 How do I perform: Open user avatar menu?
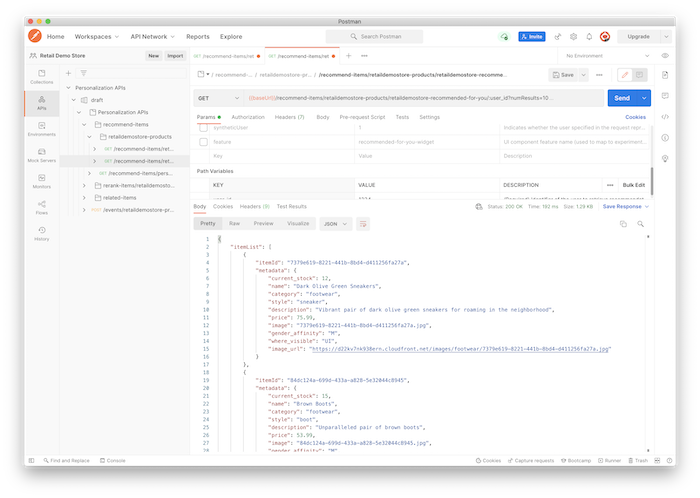pos(605,37)
